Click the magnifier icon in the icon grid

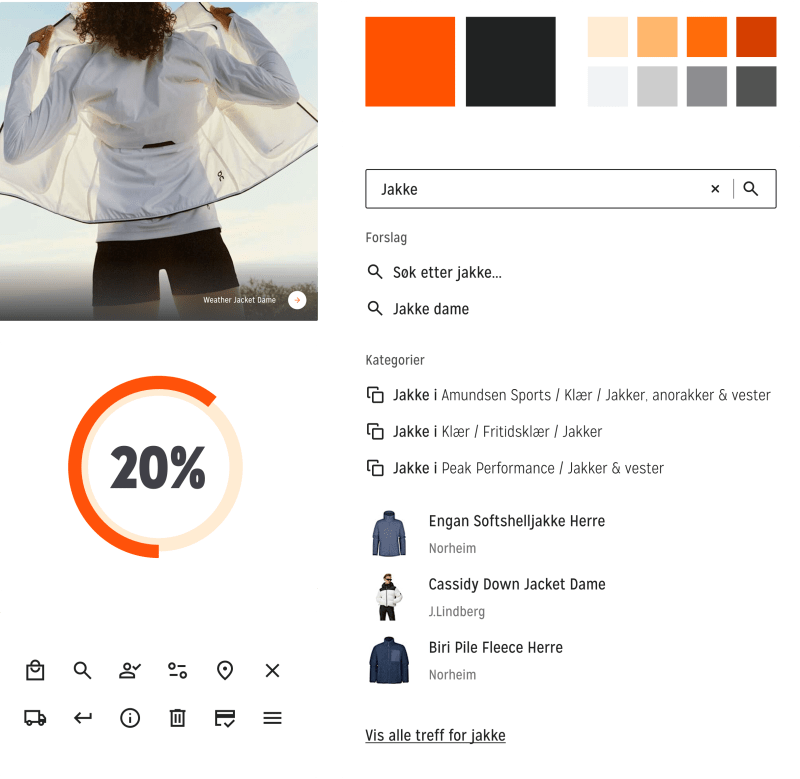(82, 670)
